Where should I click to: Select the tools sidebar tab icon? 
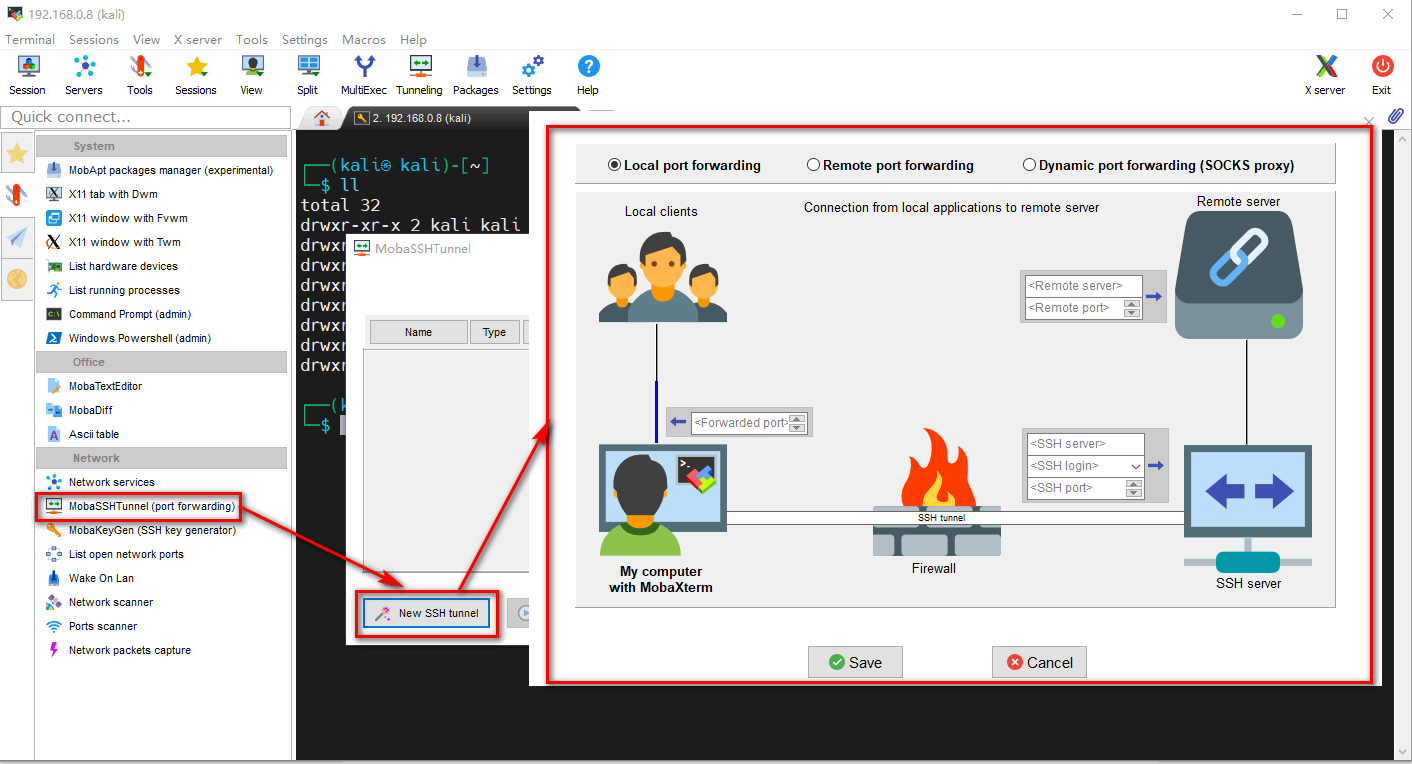[17, 194]
